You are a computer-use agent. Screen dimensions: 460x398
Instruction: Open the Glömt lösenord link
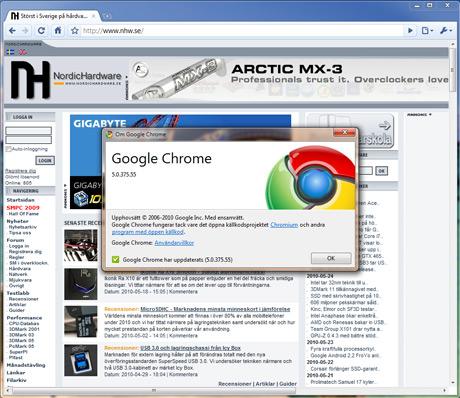[x=22, y=177]
